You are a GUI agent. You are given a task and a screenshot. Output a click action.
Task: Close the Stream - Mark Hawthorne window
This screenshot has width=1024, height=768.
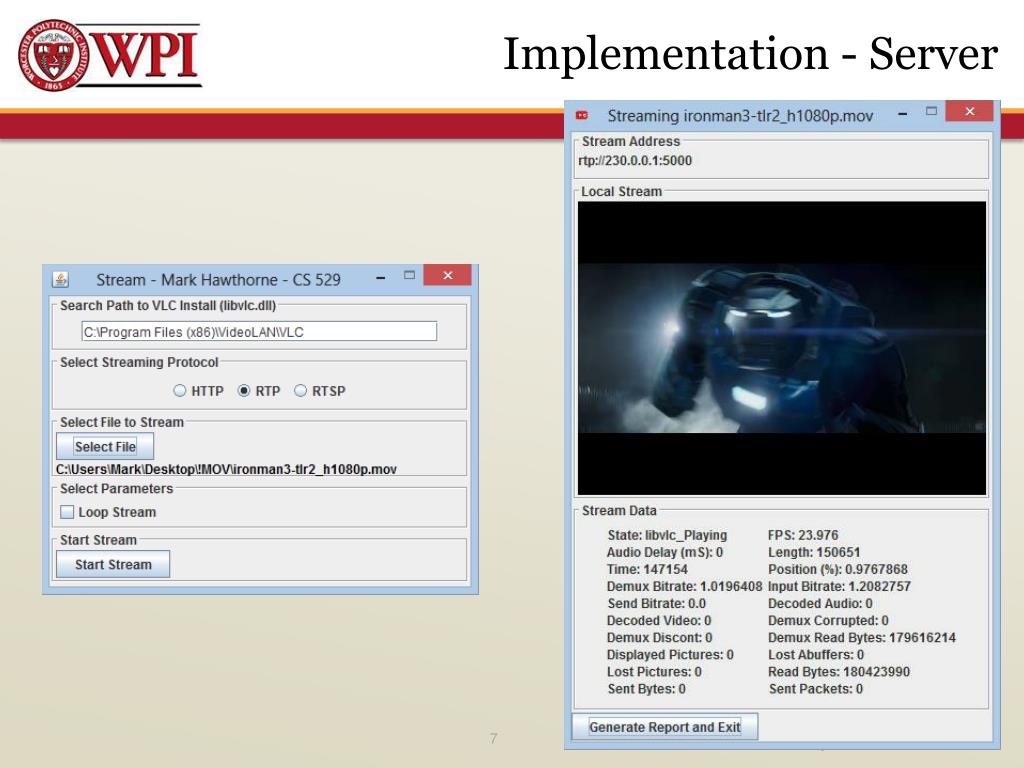[447, 275]
